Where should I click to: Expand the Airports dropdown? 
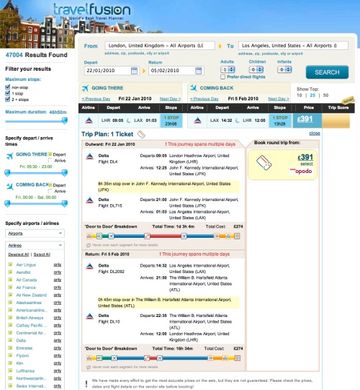pos(35,234)
